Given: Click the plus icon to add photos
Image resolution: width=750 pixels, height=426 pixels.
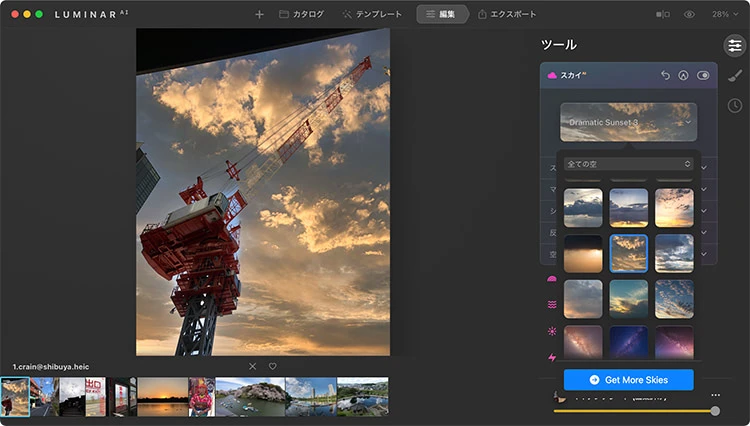Looking at the screenshot, I should click(x=260, y=15).
